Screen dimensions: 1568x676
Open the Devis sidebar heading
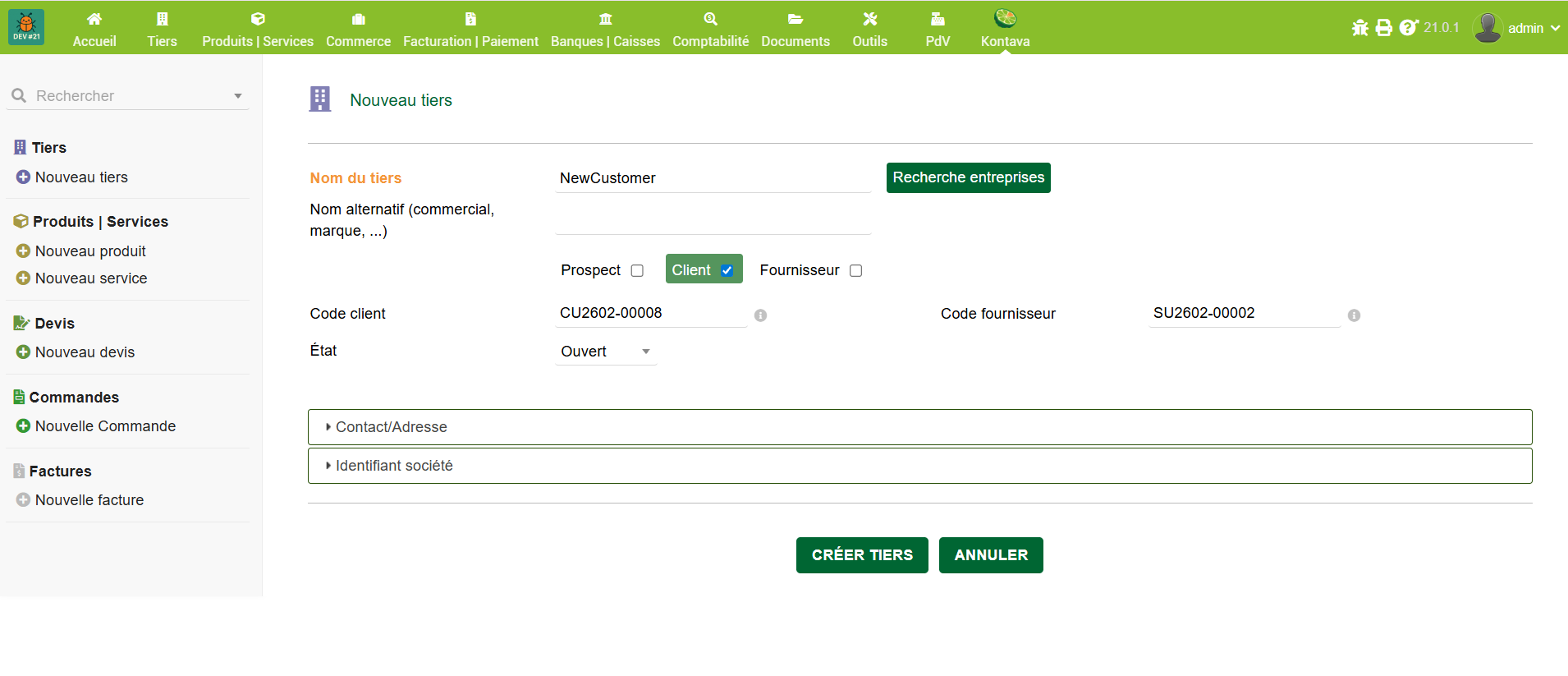click(x=54, y=324)
